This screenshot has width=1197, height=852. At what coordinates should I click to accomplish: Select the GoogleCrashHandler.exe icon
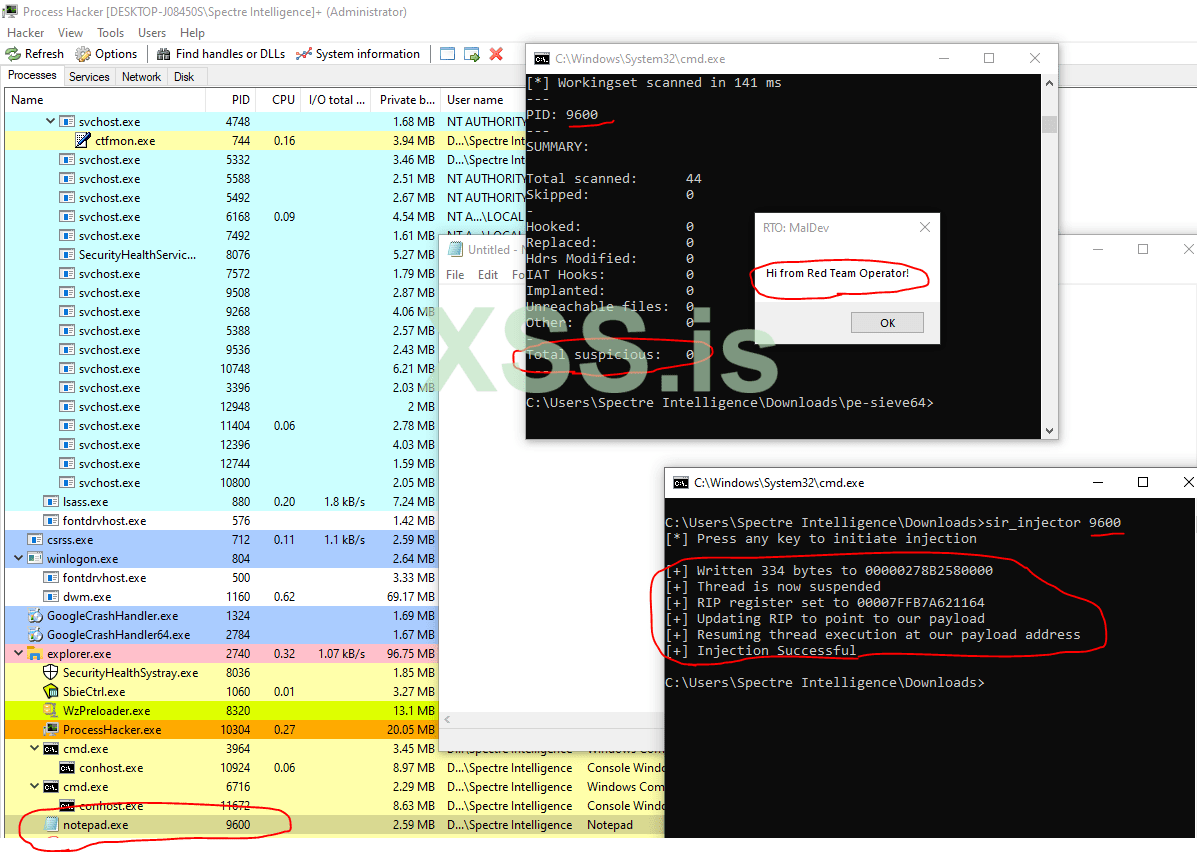(x=35, y=615)
